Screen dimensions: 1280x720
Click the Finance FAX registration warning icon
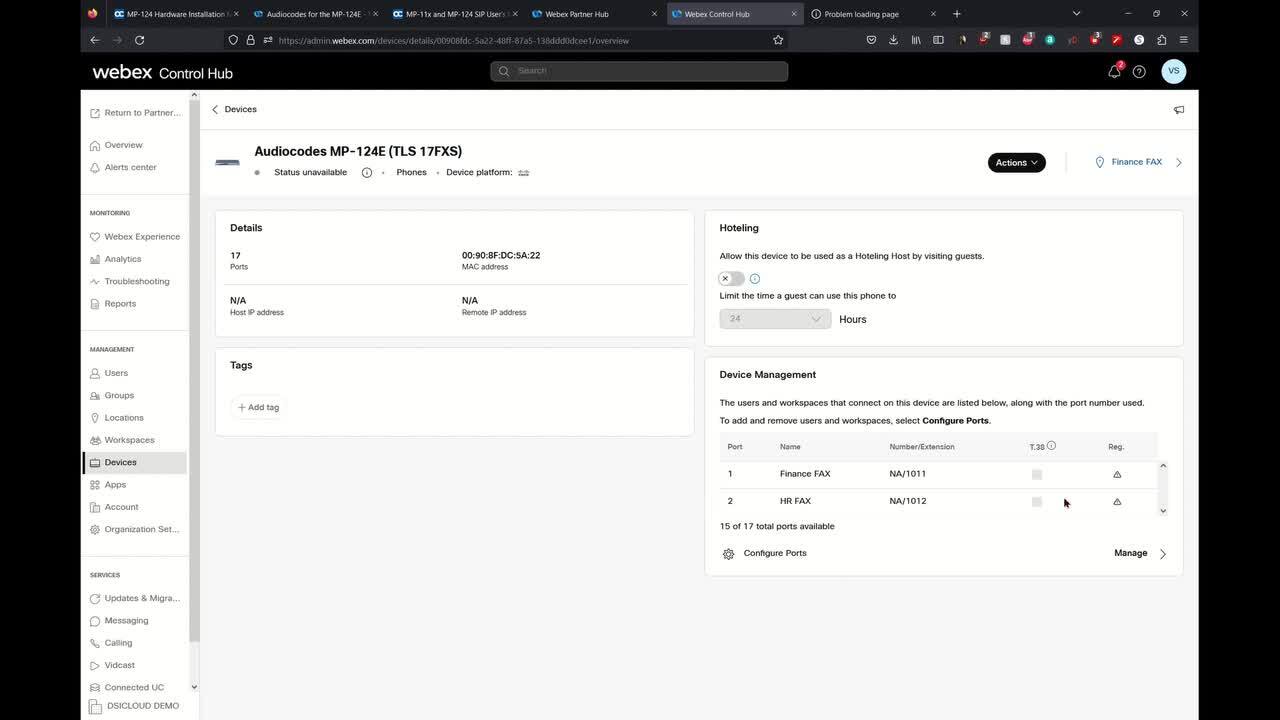(1117, 474)
